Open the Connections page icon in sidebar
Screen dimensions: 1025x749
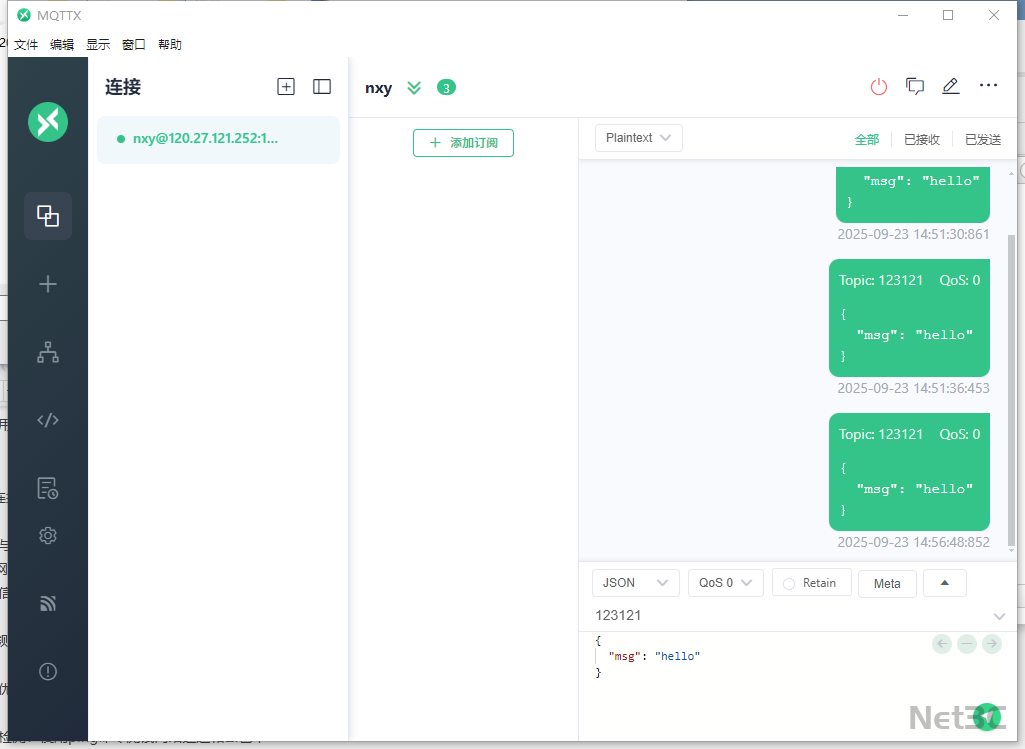pos(48,216)
